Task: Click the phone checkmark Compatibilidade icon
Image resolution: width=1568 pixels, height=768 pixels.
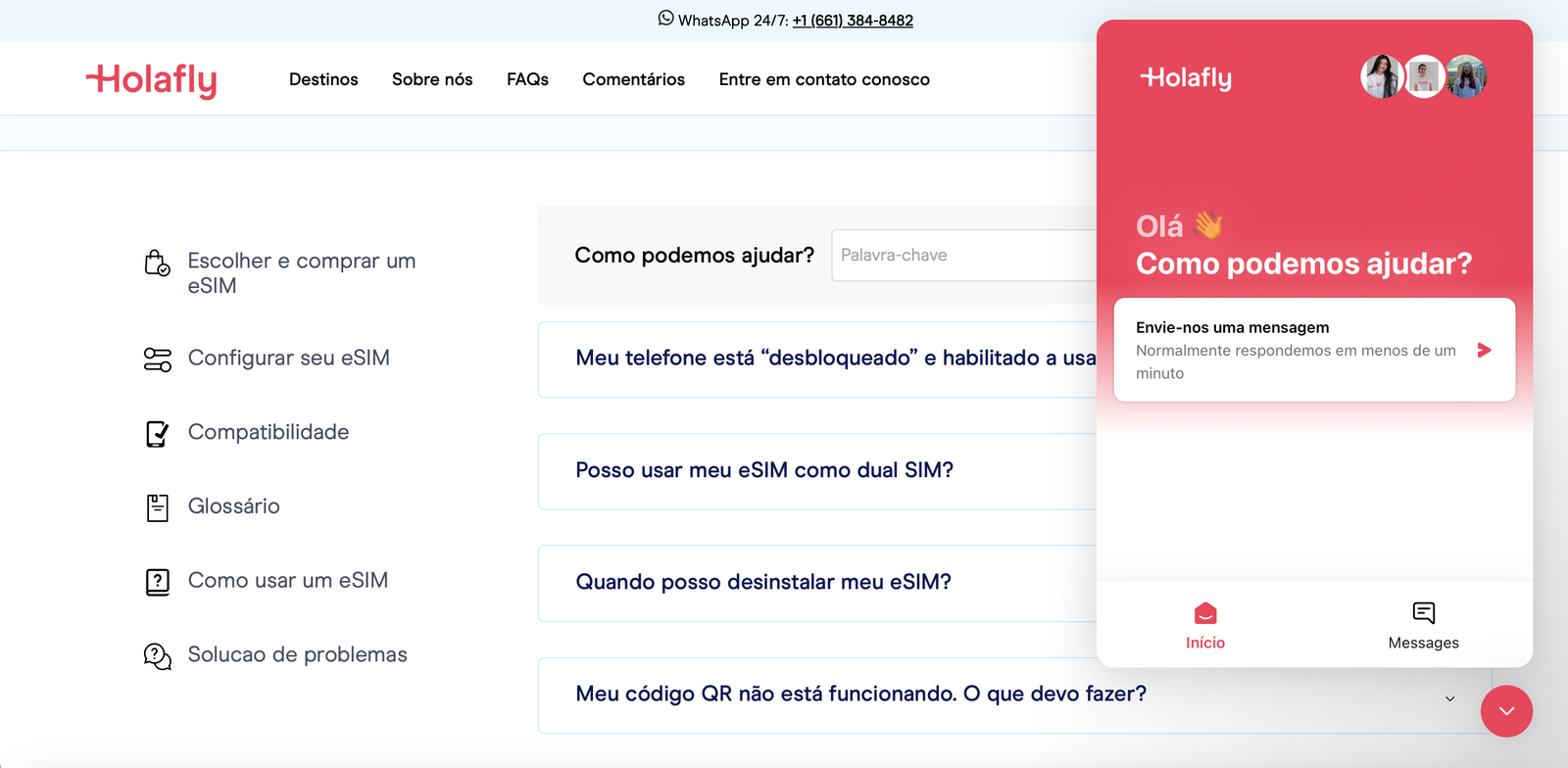Action: click(157, 433)
